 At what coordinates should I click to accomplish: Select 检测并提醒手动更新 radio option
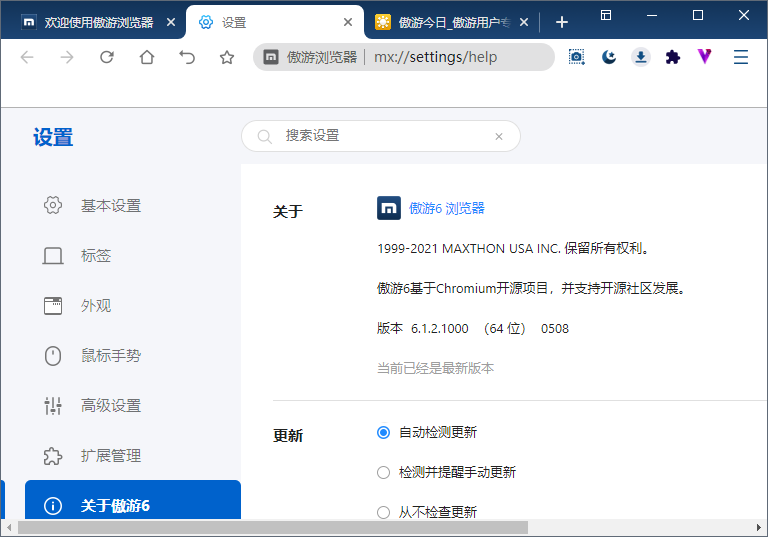coord(384,472)
